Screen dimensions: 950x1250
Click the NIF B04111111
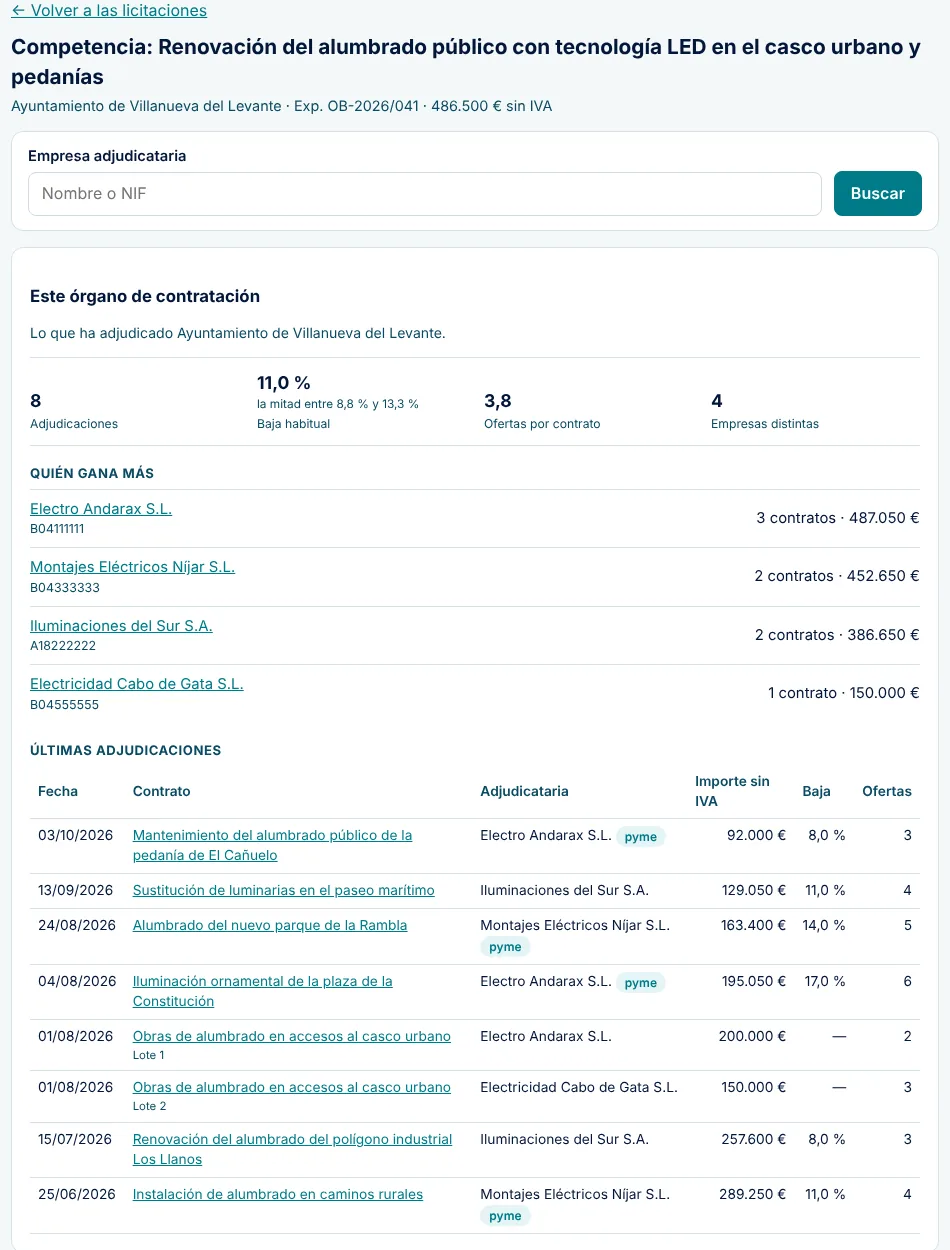tap(57, 529)
